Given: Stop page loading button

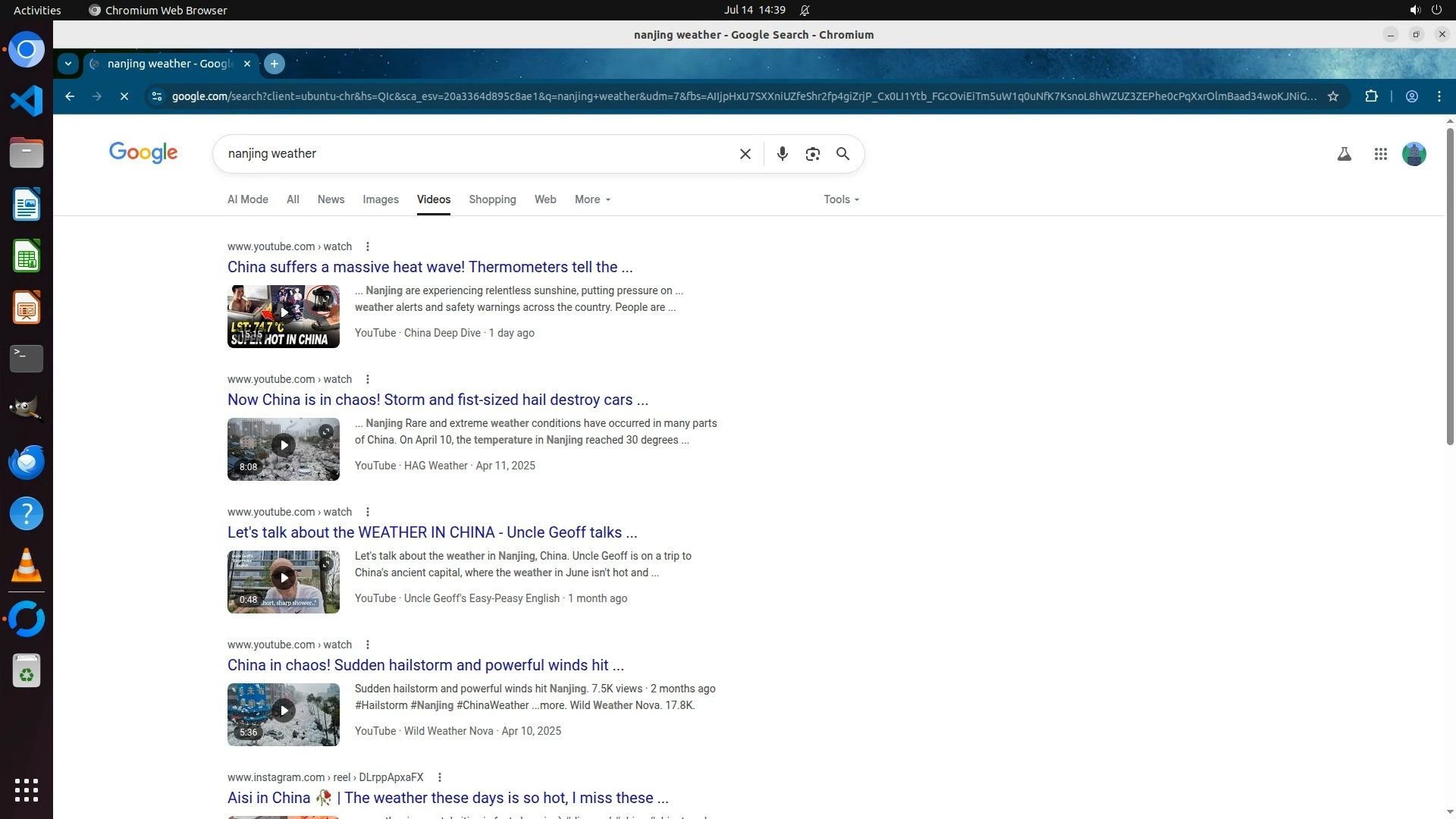Looking at the screenshot, I should (x=124, y=96).
